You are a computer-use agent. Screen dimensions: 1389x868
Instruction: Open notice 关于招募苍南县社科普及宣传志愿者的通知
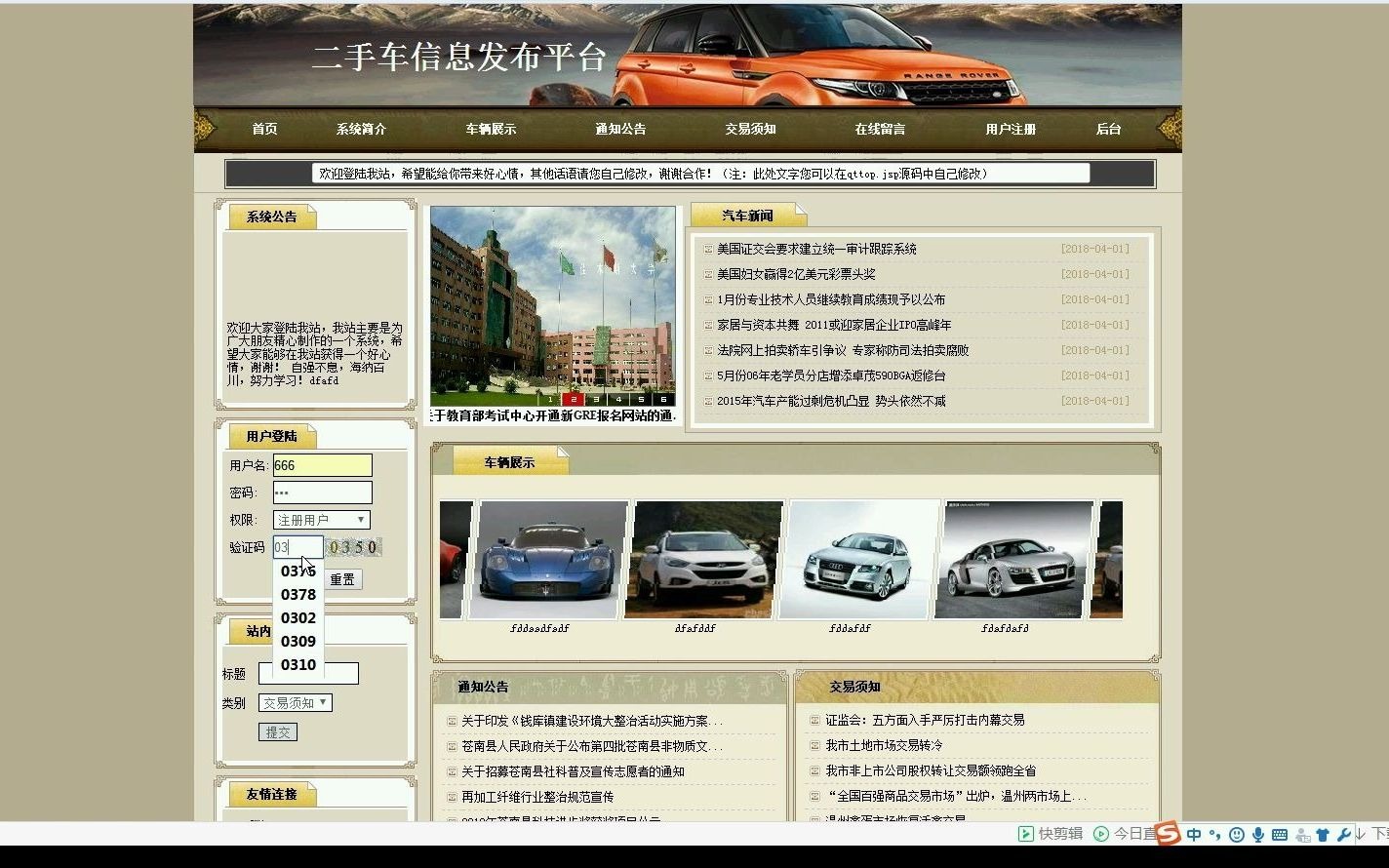(573, 772)
